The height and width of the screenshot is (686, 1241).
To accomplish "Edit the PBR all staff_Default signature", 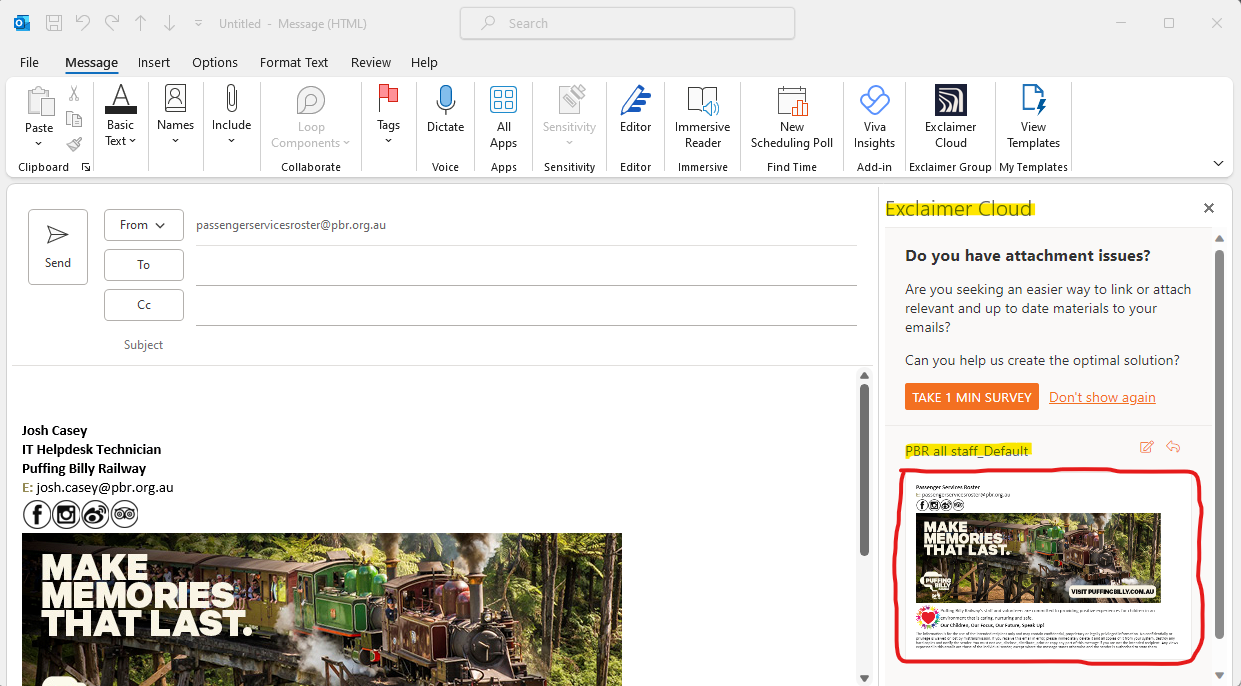I will pyautogui.click(x=1146, y=447).
